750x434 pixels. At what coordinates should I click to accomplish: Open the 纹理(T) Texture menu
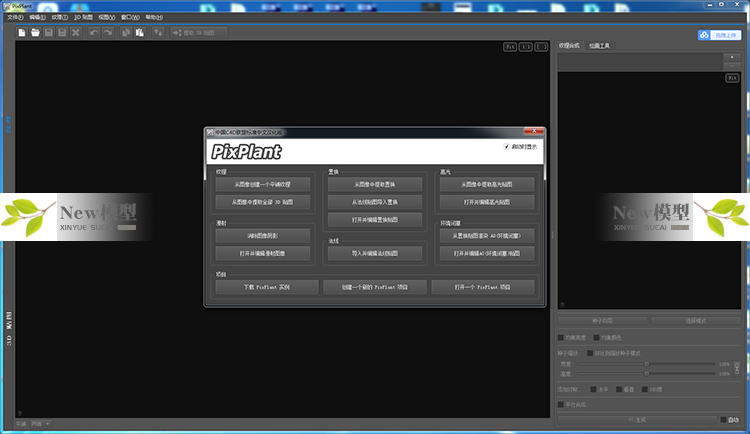[60, 17]
